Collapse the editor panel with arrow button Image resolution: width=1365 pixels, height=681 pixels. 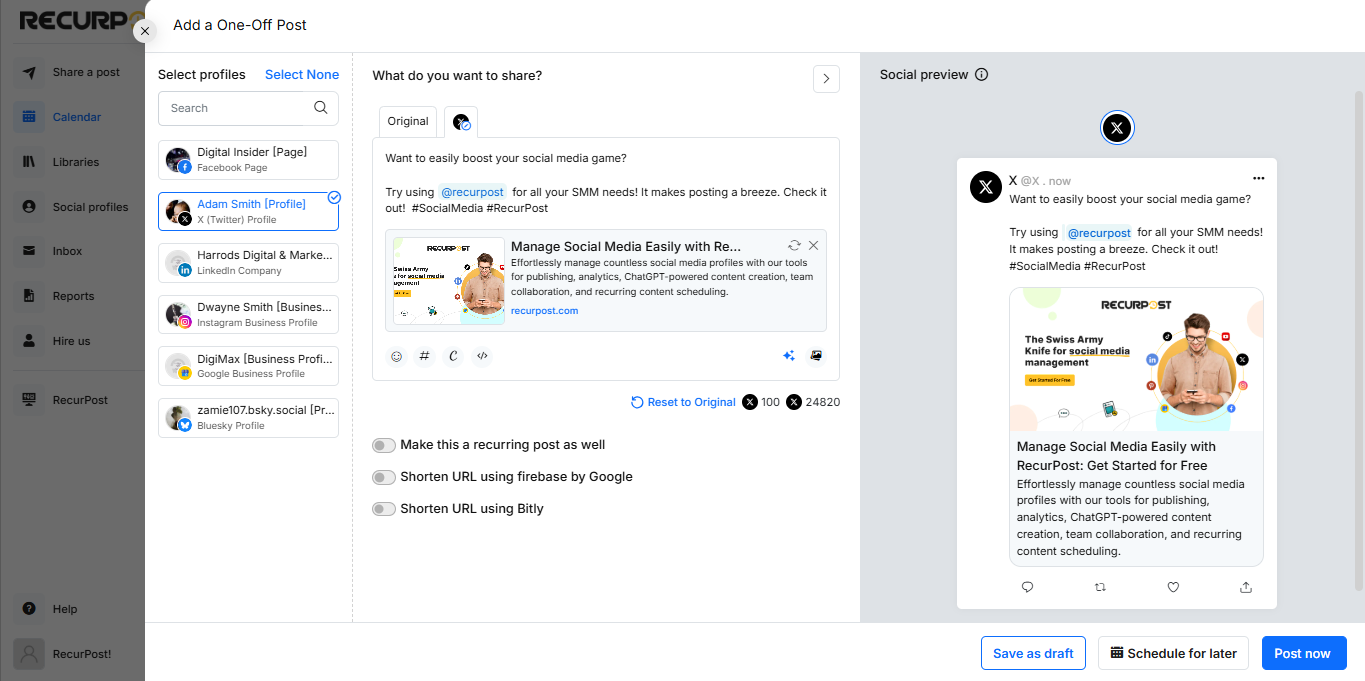826,79
